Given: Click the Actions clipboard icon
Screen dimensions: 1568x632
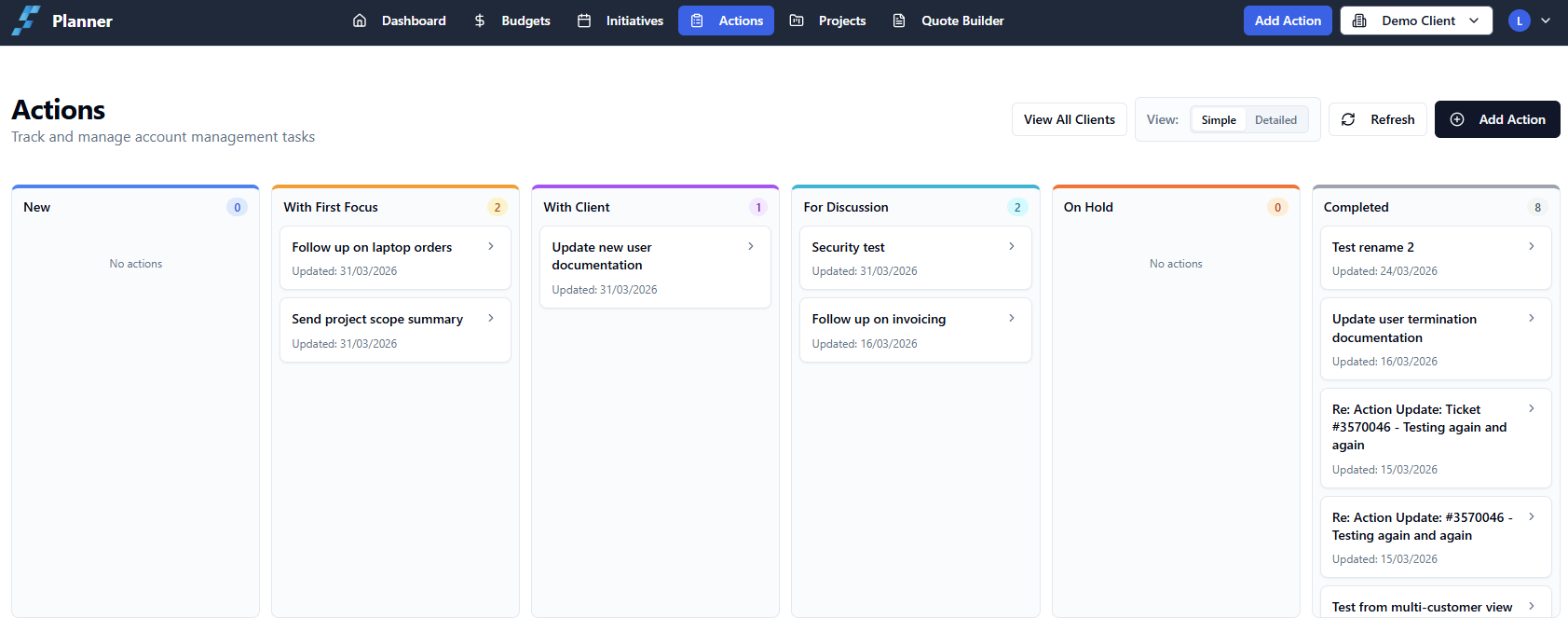Looking at the screenshot, I should pos(697,21).
